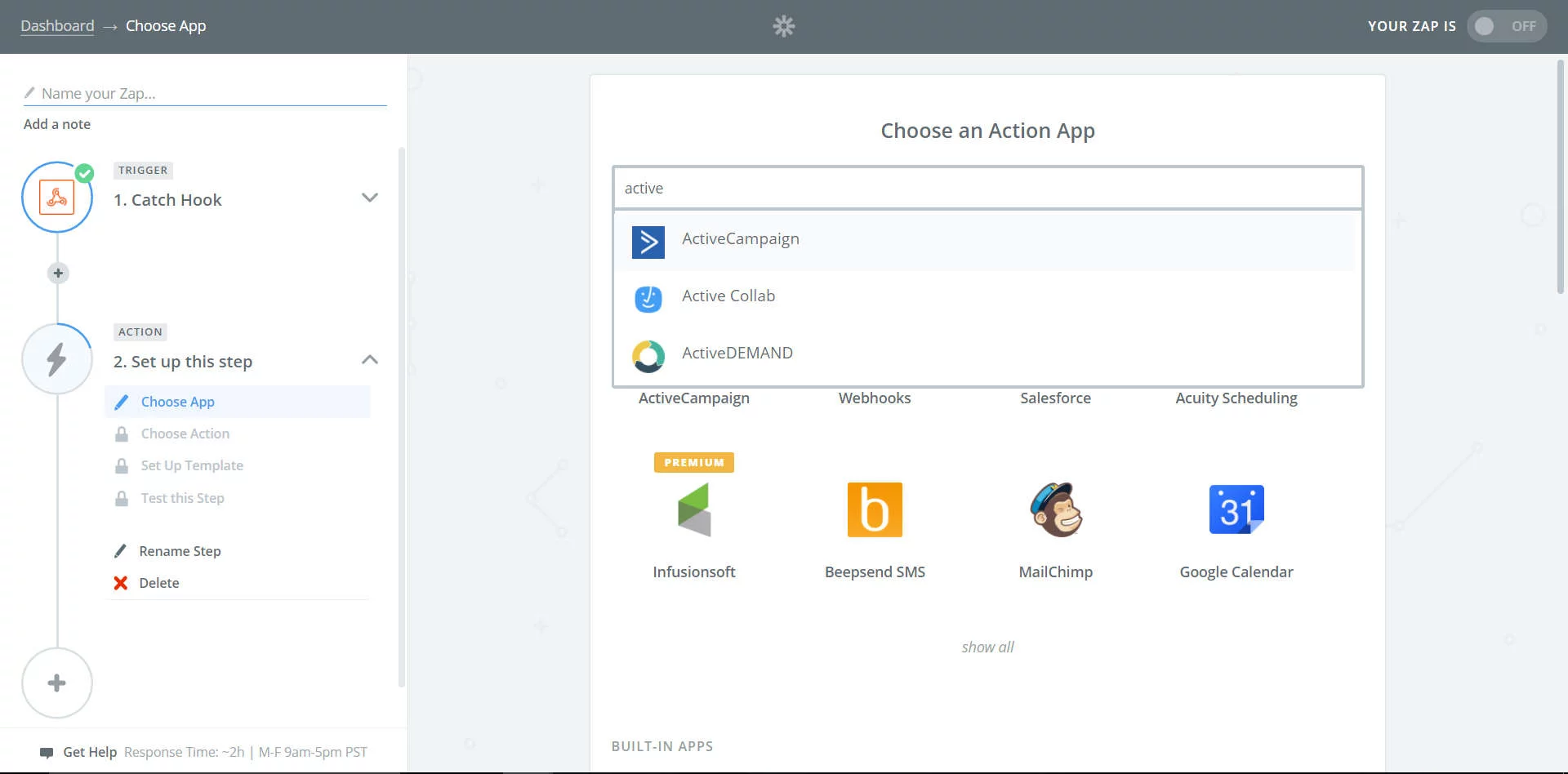This screenshot has height=774, width=1568.
Task: Click the small plus between steps
Action: tap(58, 273)
